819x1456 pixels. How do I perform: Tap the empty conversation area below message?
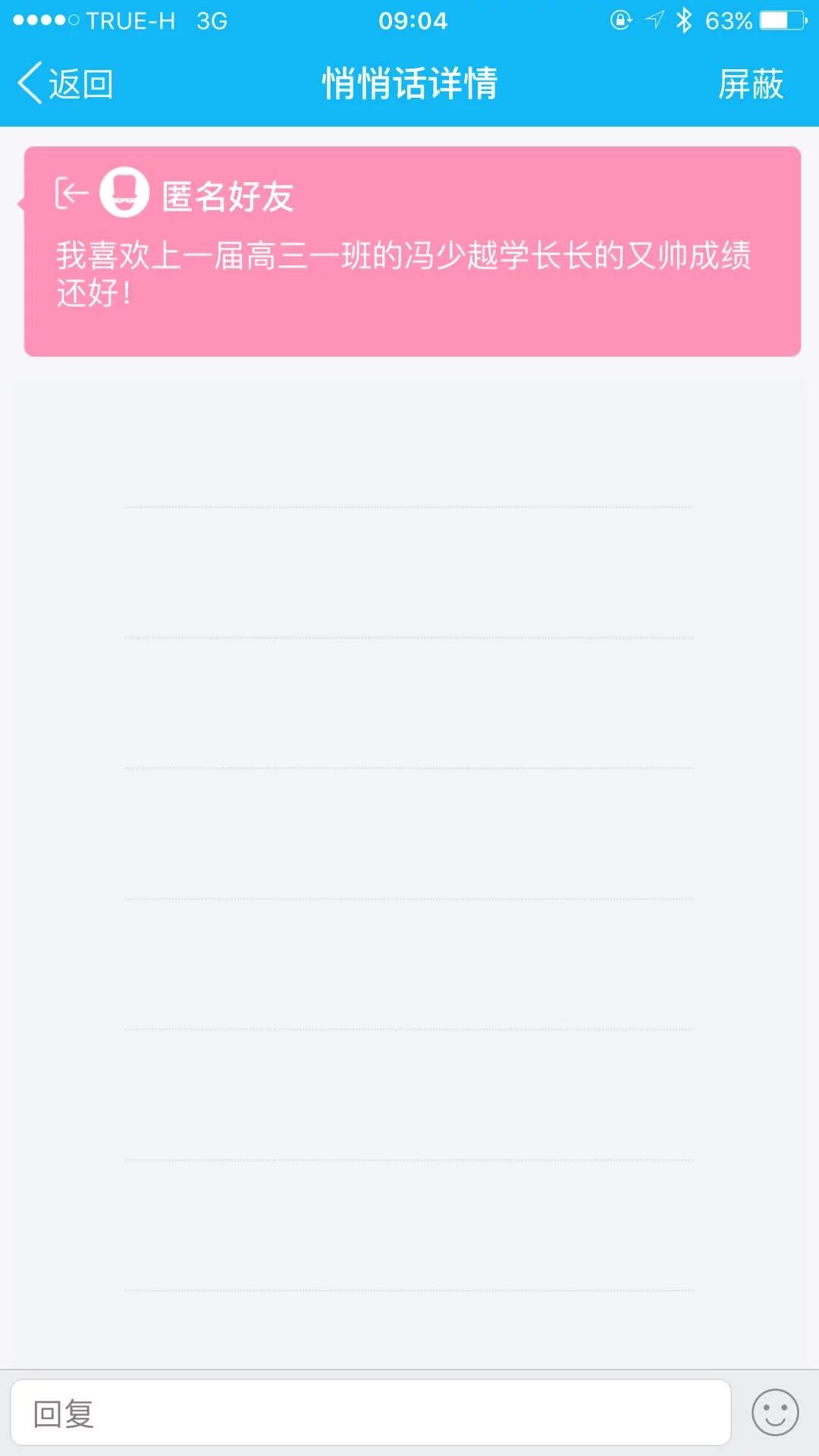(x=409, y=834)
